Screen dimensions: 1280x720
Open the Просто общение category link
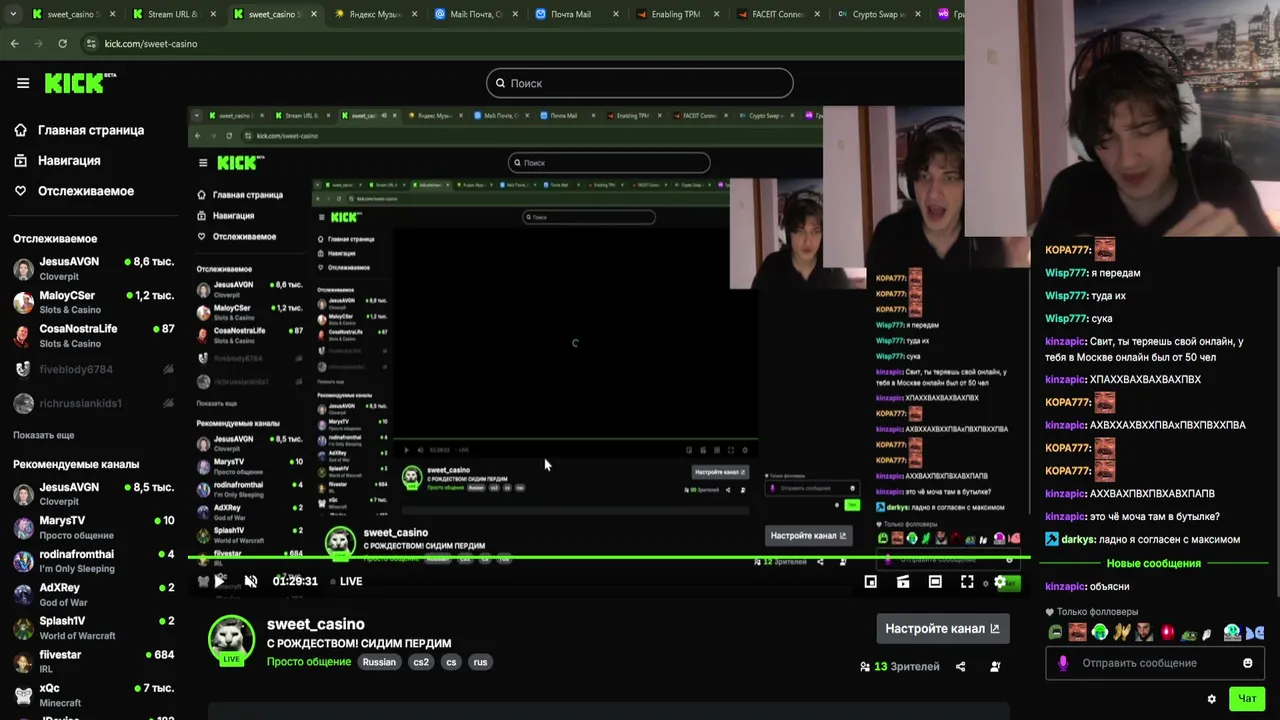309,662
